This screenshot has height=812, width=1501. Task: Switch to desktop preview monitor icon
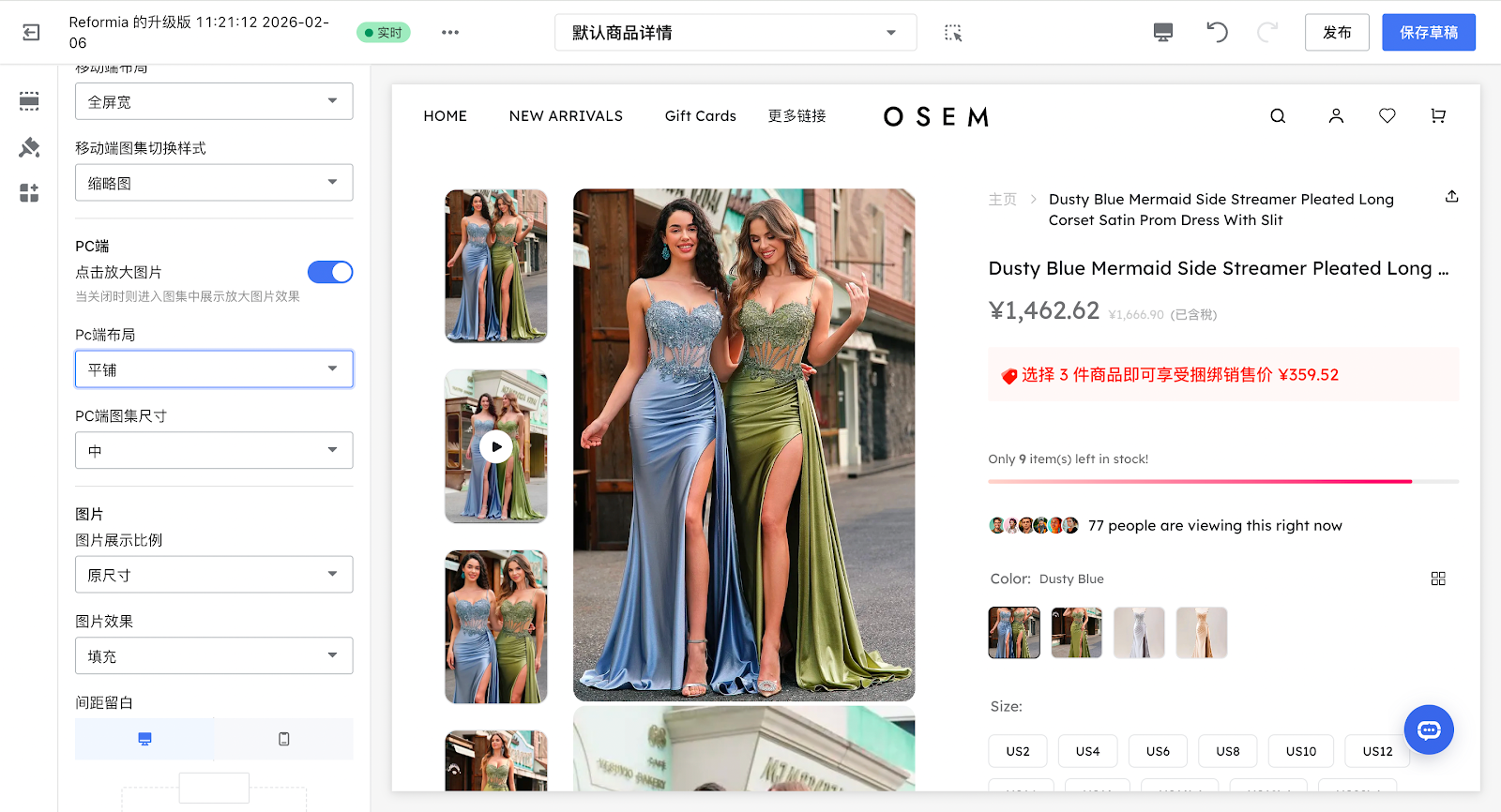point(1163,33)
